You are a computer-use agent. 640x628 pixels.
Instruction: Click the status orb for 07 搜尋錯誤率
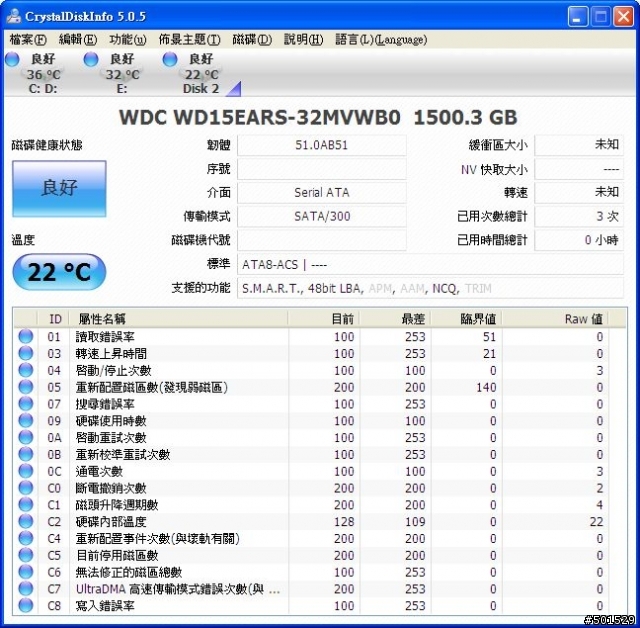coord(25,404)
